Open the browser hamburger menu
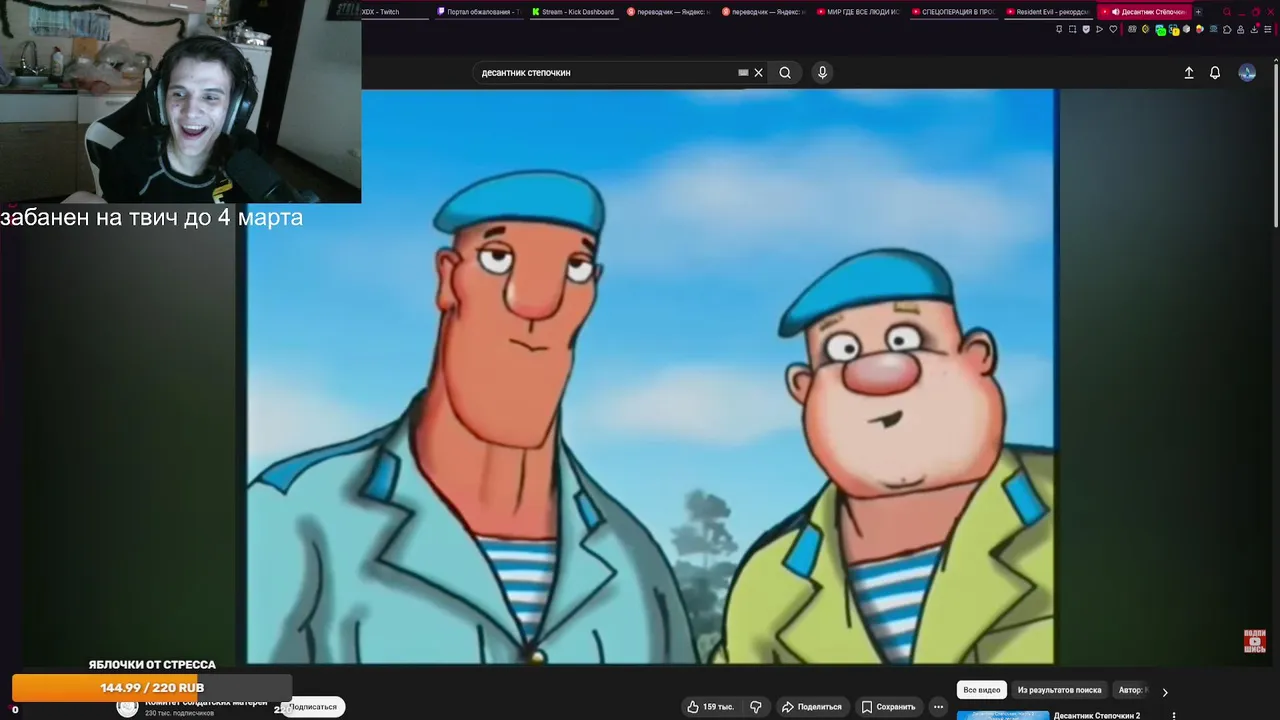The height and width of the screenshot is (720, 1280). pyautogui.click(x=1268, y=29)
